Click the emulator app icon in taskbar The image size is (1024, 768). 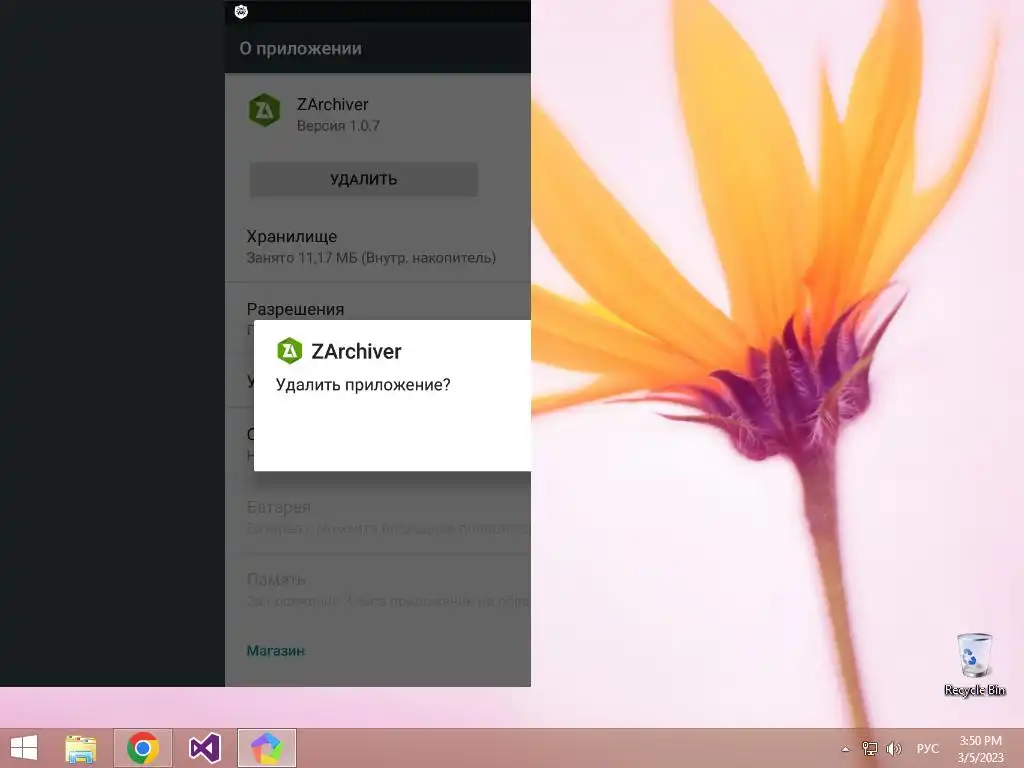tap(266, 748)
